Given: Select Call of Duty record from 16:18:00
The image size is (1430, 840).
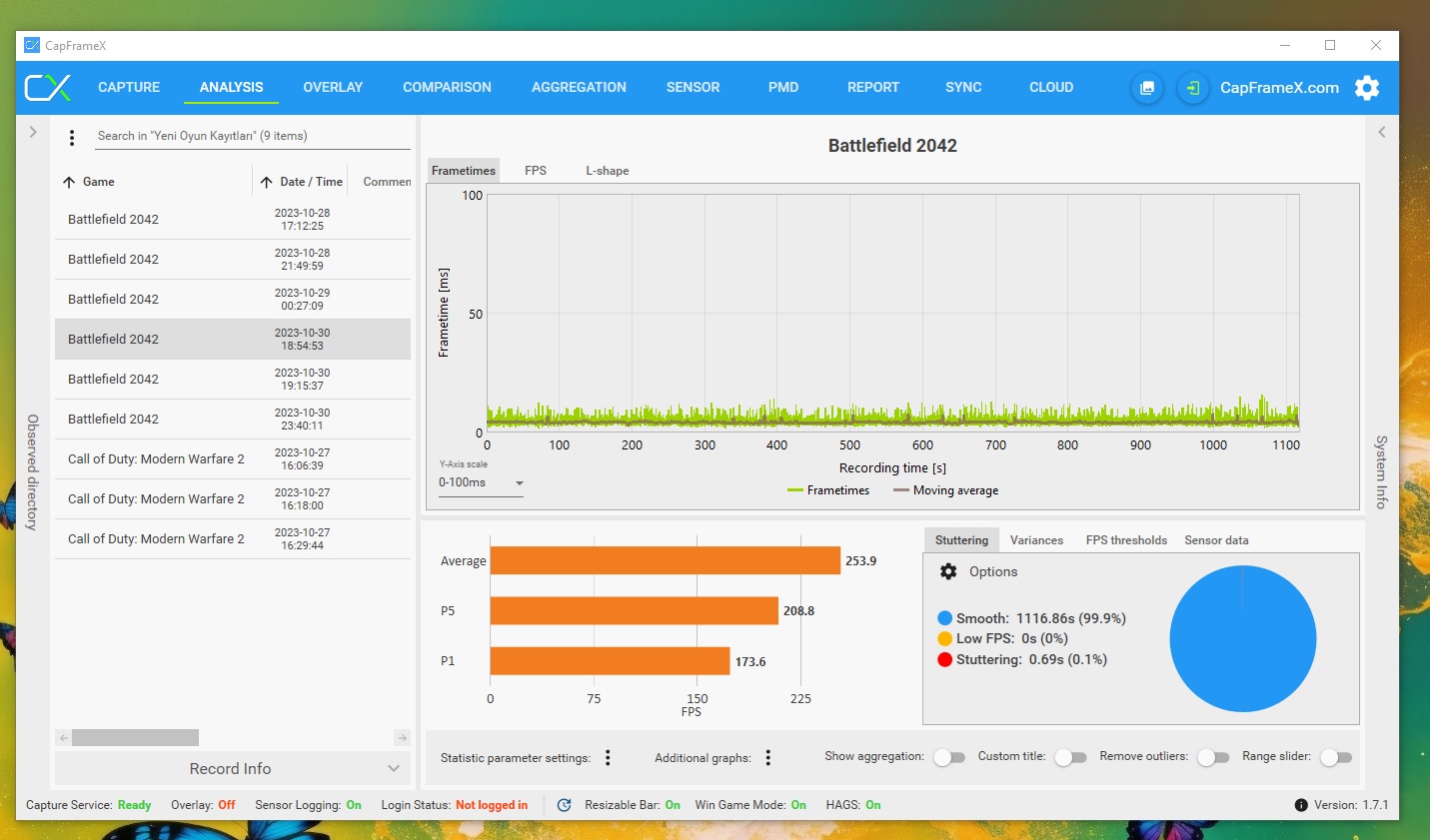Looking at the screenshot, I should coord(233,499).
